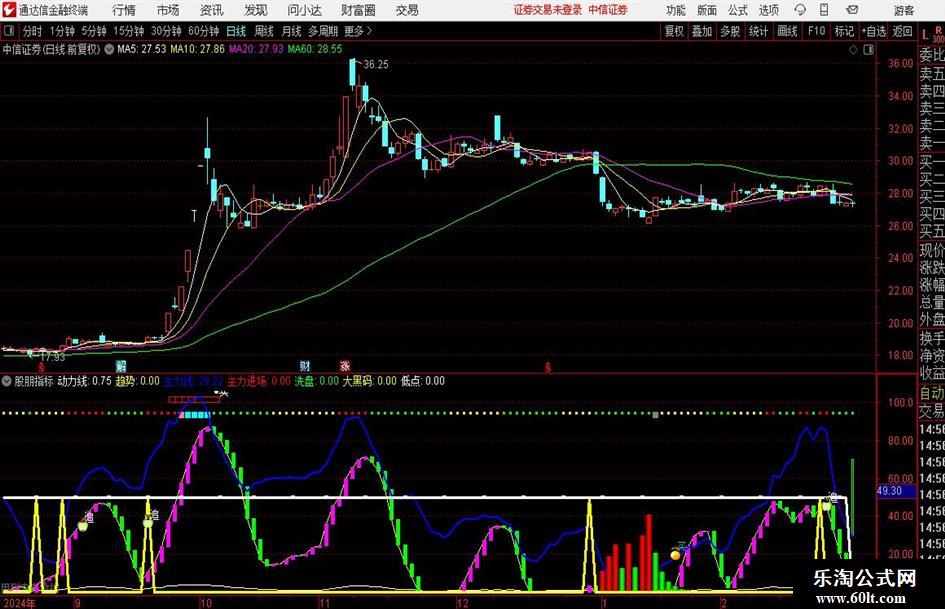Screen dimensions: 945x609
Task: Expand the 股朋指标 indicator dropdown arrow
Action: pos(7,381)
